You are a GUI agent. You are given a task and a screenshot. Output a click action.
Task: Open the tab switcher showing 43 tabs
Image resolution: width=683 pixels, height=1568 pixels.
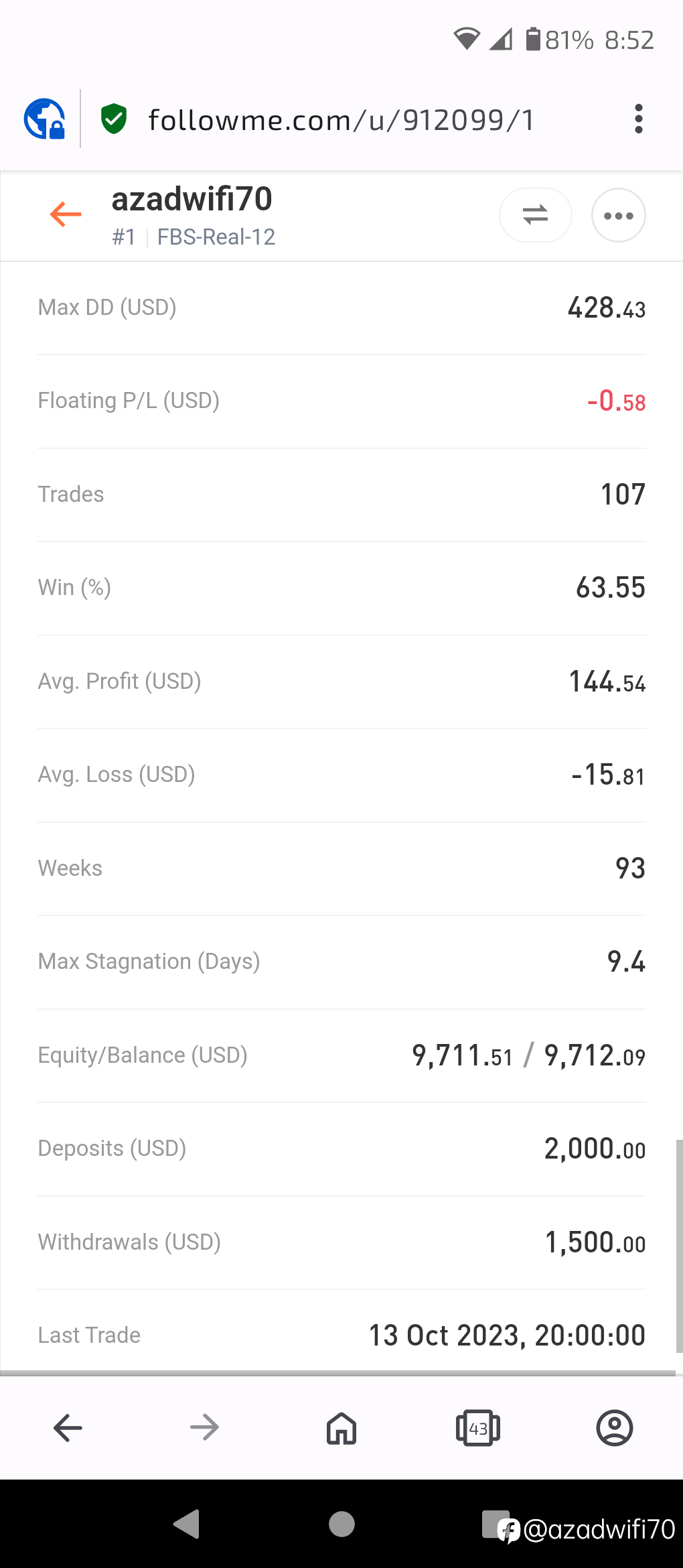[x=478, y=1428]
